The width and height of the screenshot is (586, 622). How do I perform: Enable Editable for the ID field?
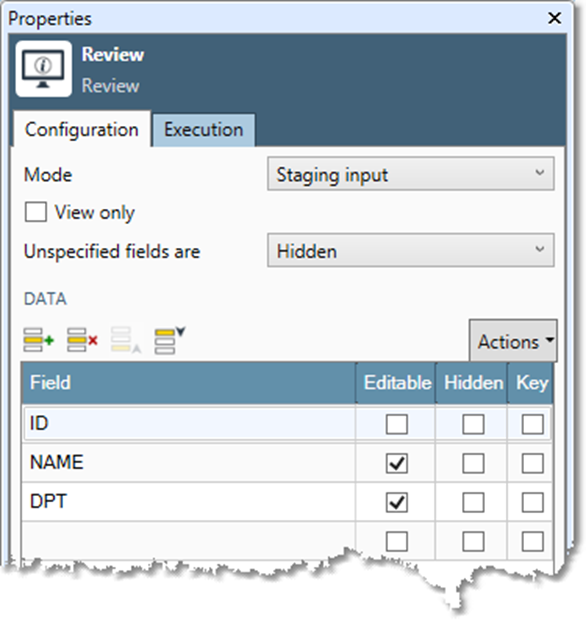point(397,424)
